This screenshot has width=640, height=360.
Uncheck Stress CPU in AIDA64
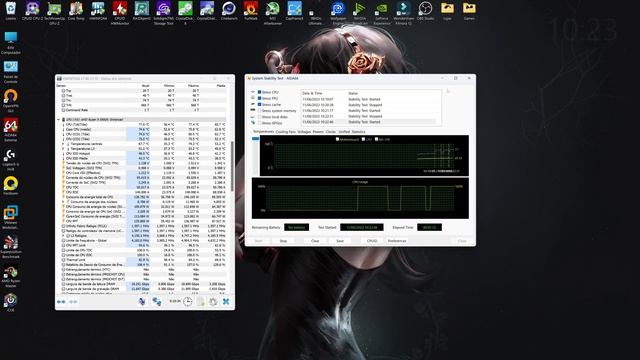coord(260,92)
